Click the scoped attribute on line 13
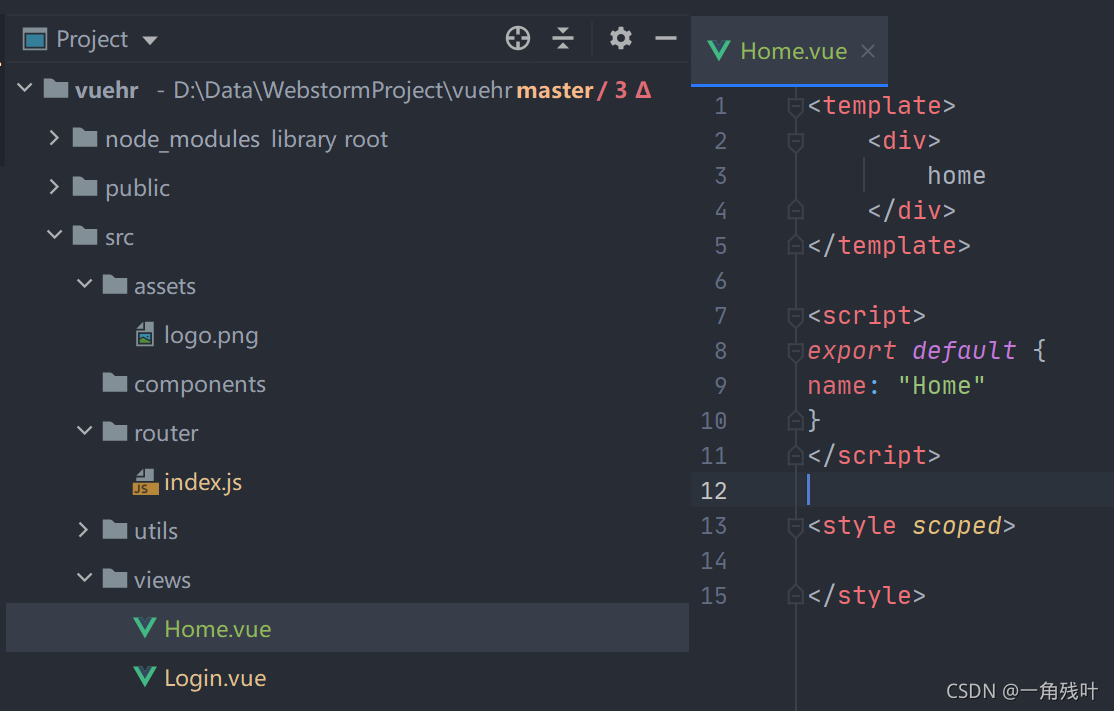The image size is (1114, 711). pyautogui.click(x=957, y=526)
